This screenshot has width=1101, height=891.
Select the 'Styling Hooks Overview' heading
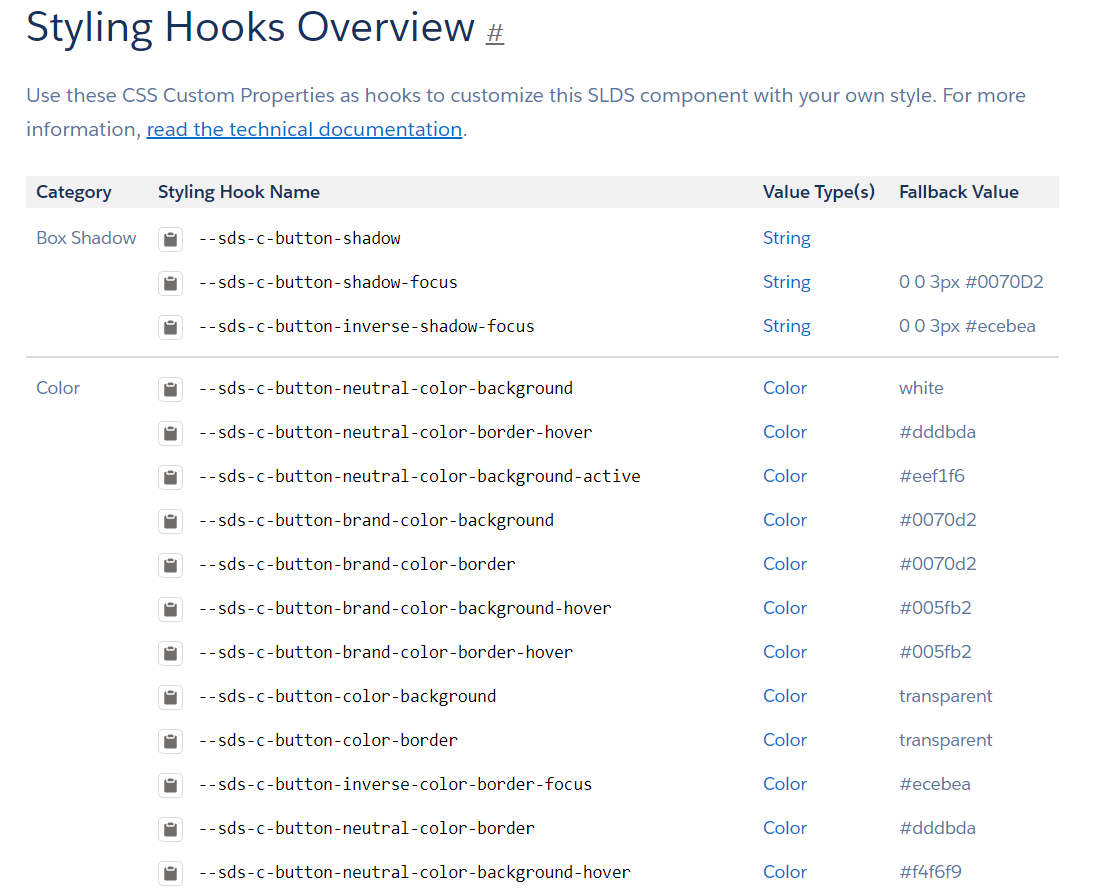251,28
